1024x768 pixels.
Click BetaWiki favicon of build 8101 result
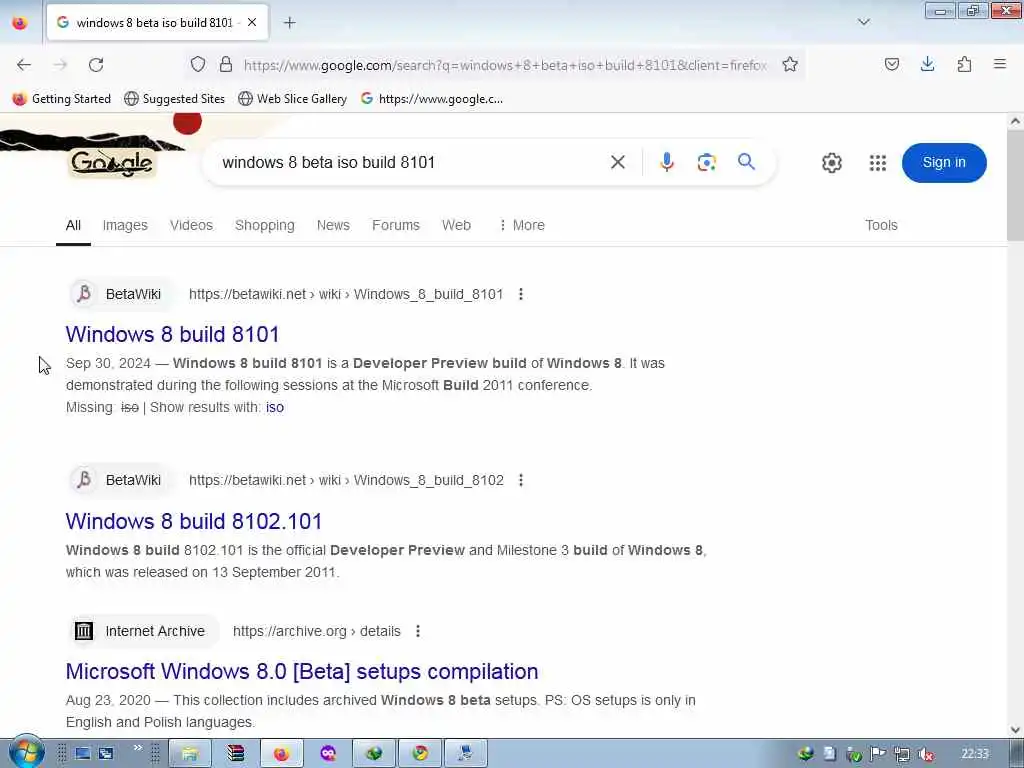click(x=84, y=295)
